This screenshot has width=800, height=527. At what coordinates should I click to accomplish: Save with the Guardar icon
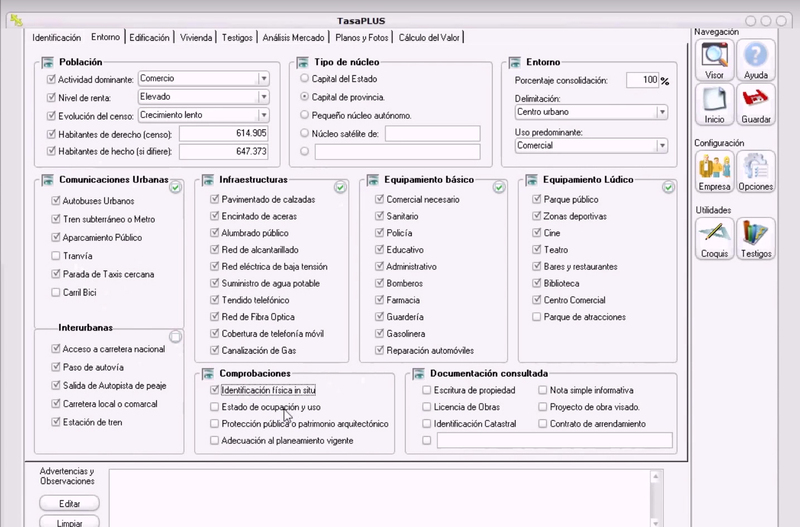[756, 105]
